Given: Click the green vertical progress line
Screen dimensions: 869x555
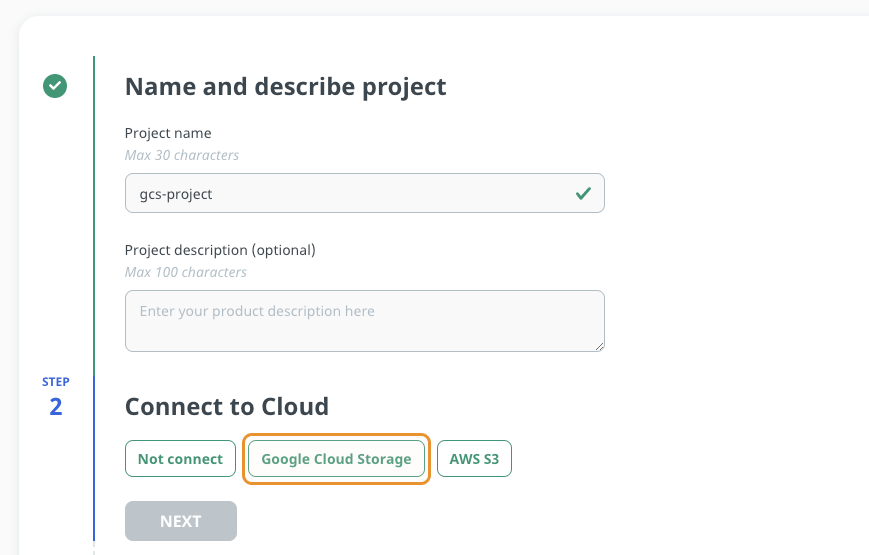Looking at the screenshot, I should pos(94,216).
